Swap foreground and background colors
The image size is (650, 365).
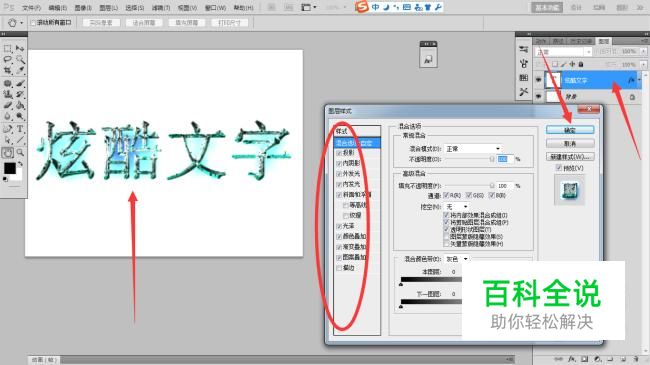pos(20,164)
